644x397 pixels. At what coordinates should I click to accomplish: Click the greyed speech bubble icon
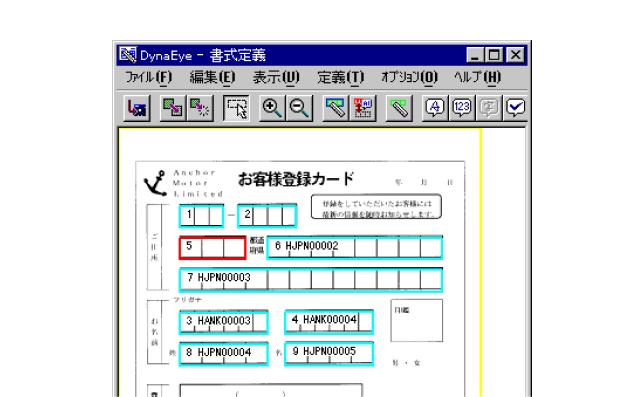[489, 108]
